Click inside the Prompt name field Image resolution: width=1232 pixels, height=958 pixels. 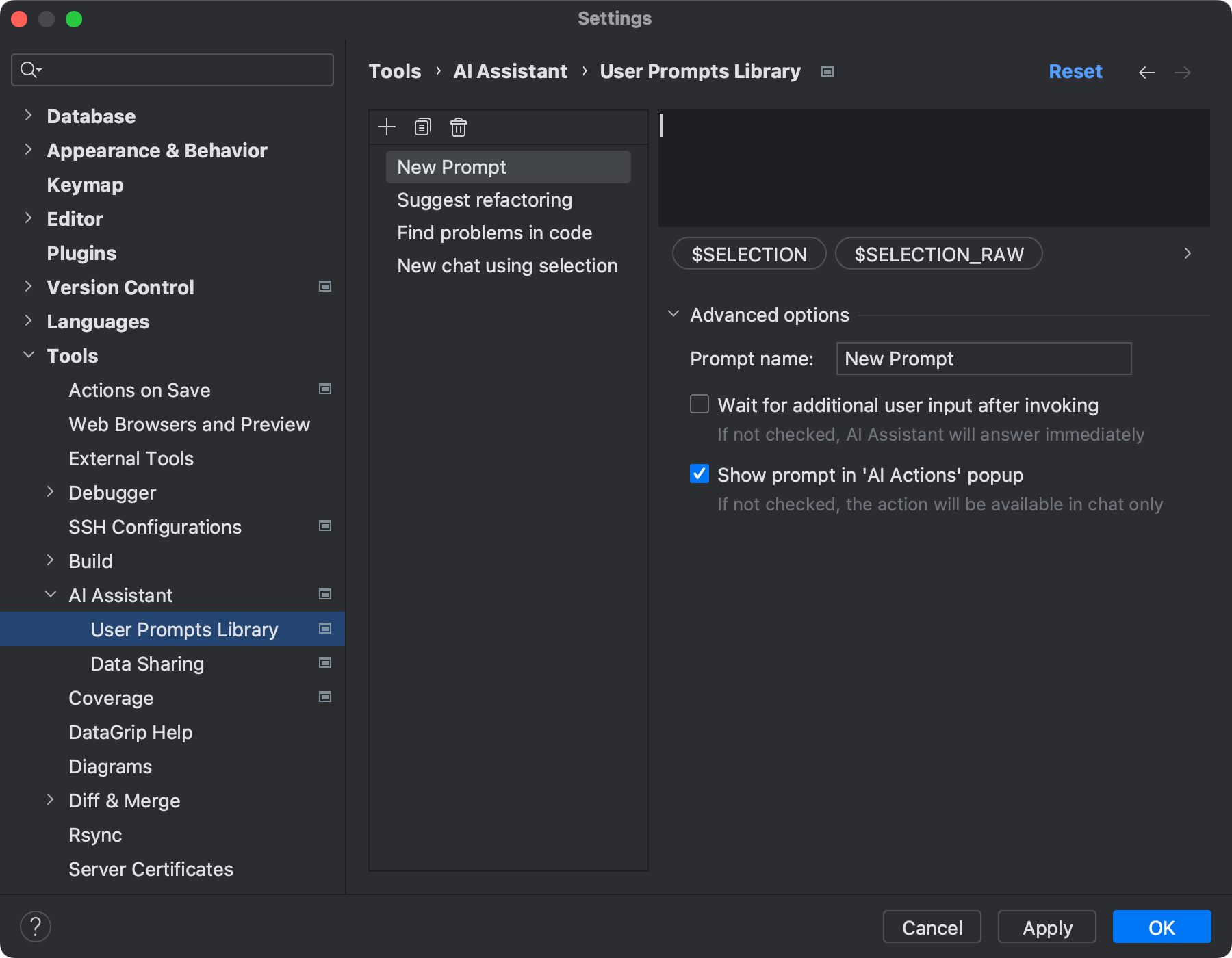pos(983,358)
